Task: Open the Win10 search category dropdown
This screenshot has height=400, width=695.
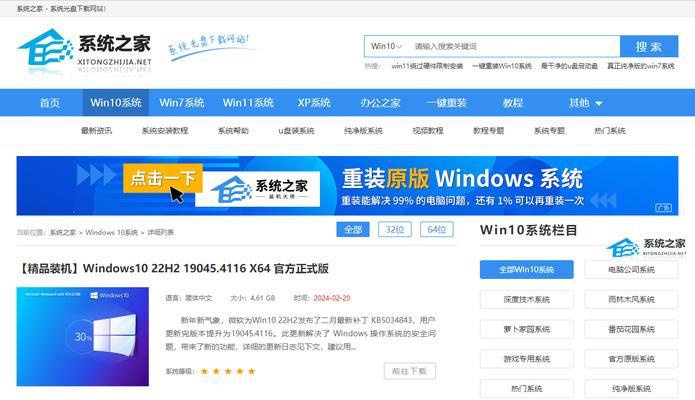Action: pyautogui.click(x=386, y=46)
